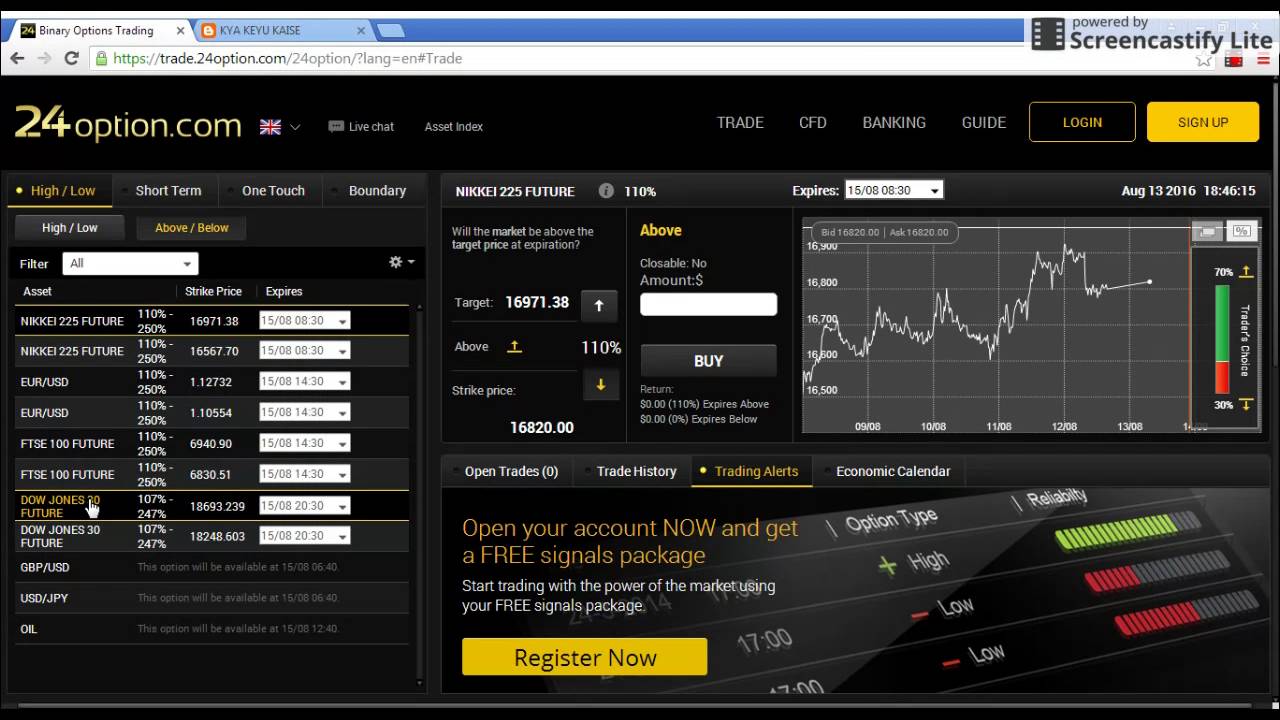Click the Register Now button
The image size is (1280, 720).
pos(585,657)
